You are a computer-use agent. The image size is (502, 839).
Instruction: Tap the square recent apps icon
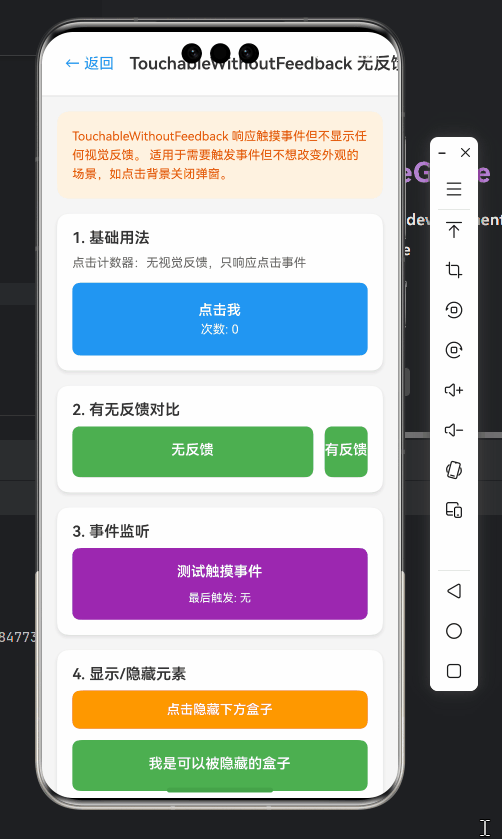(454, 671)
